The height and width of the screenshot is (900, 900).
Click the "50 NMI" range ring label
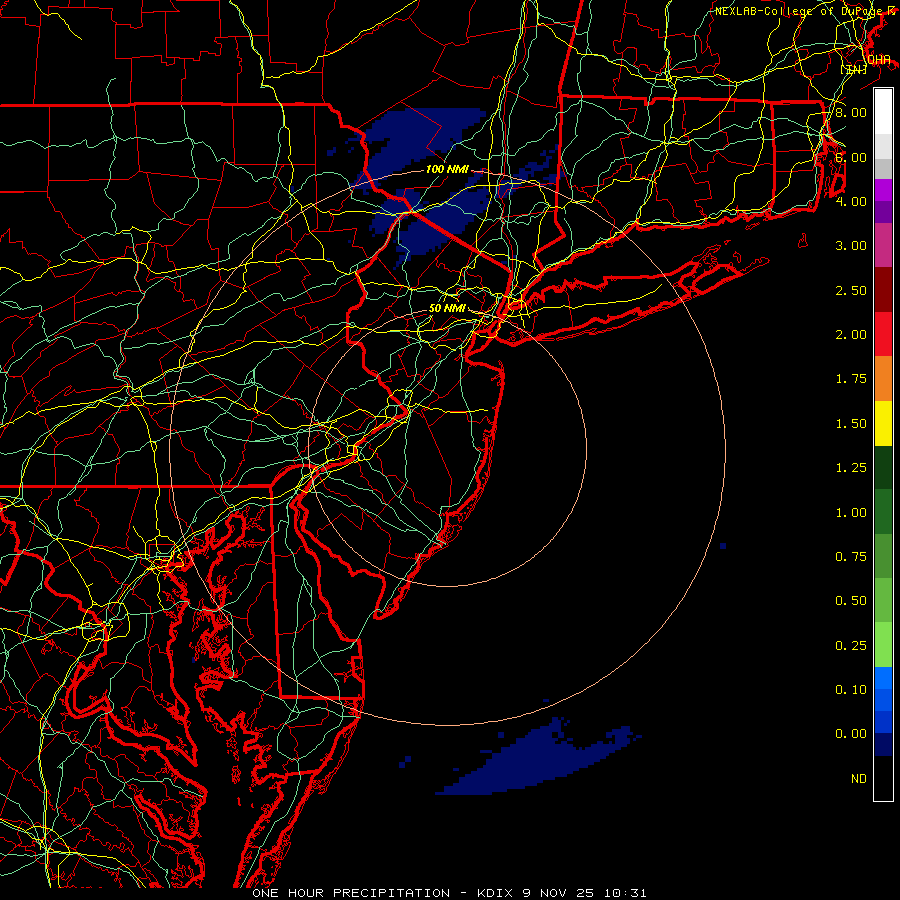pos(447,308)
